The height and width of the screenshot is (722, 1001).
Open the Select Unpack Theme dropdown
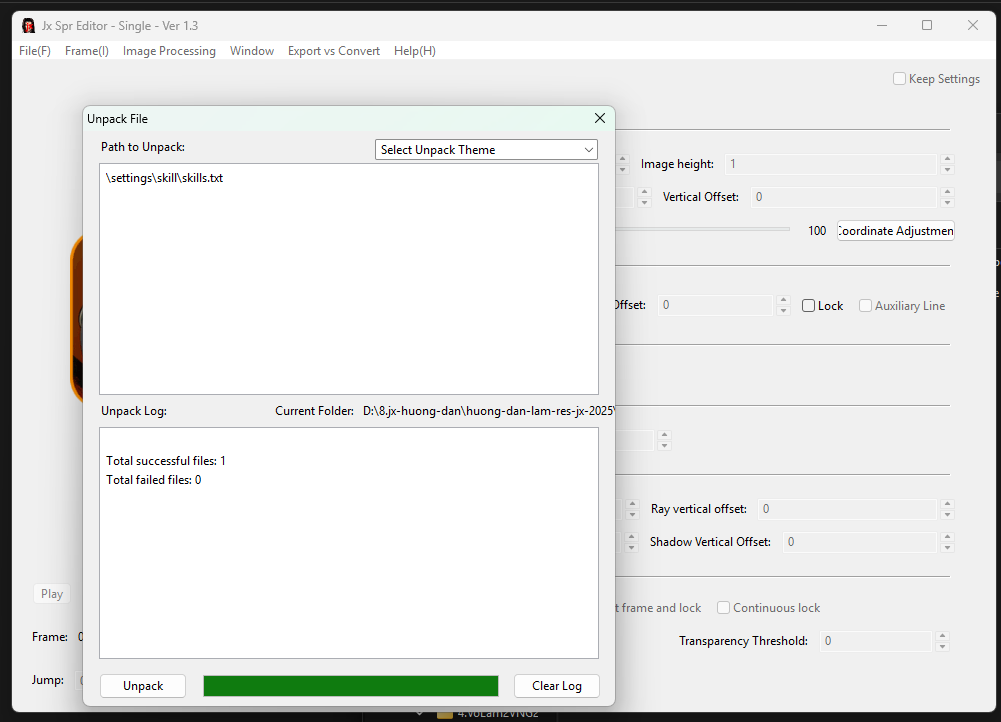tap(486, 150)
